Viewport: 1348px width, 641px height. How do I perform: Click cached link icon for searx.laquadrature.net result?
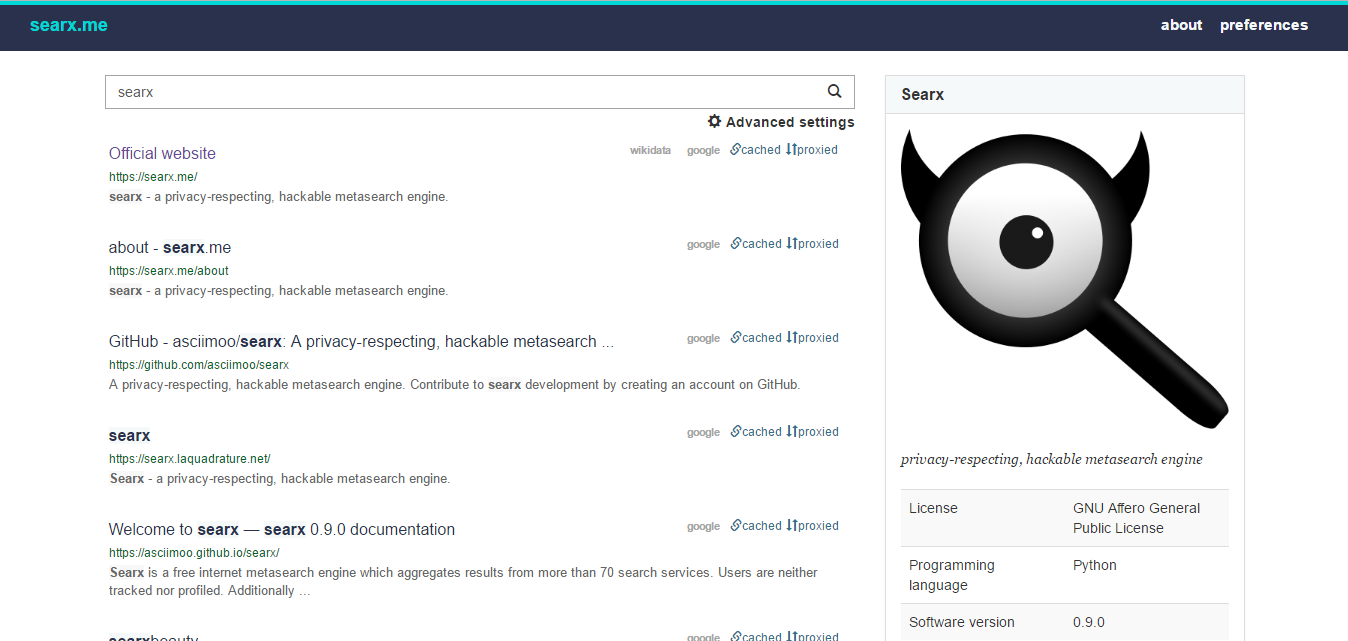click(736, 431)
